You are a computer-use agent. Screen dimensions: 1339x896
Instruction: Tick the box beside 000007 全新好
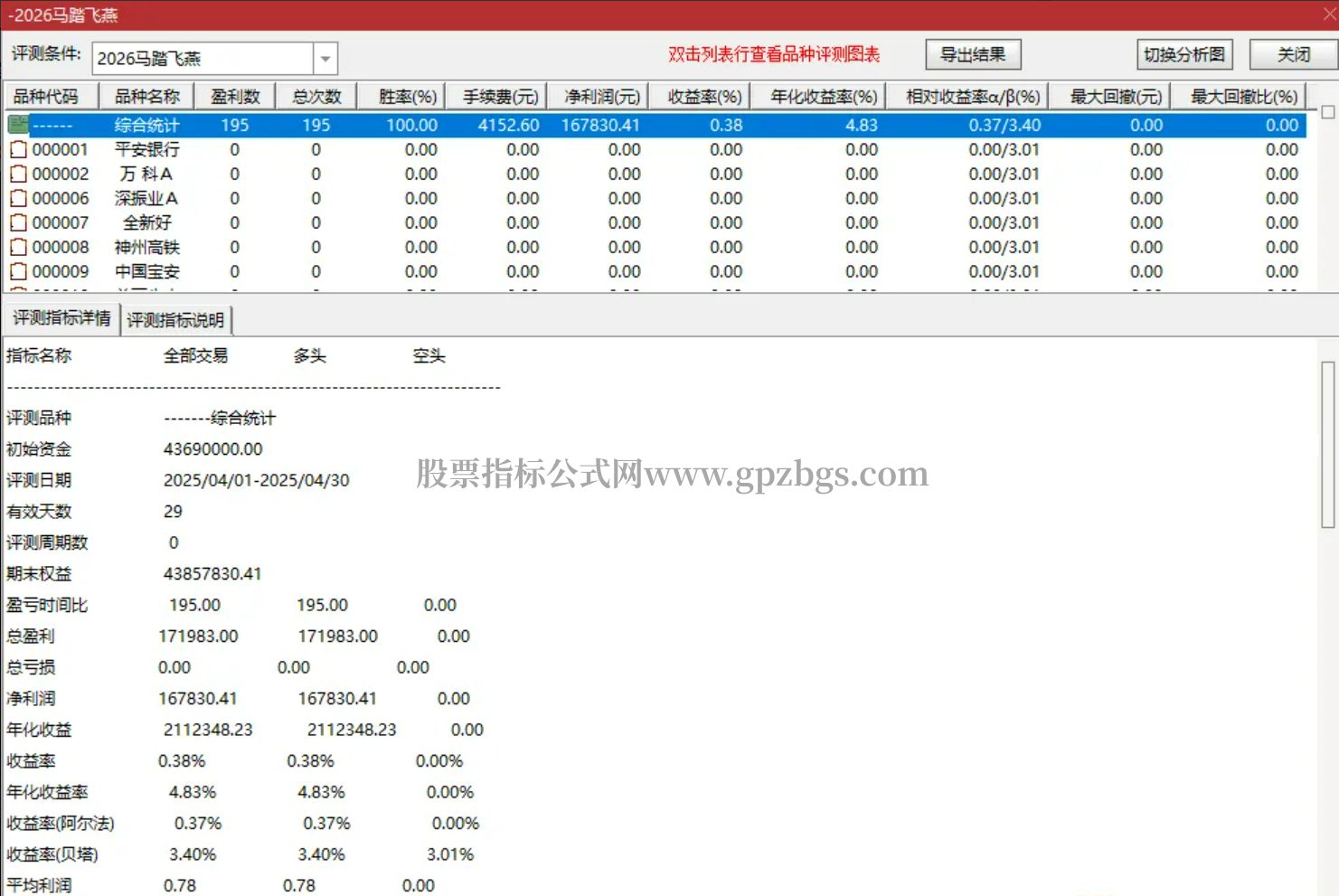(18, 223)
